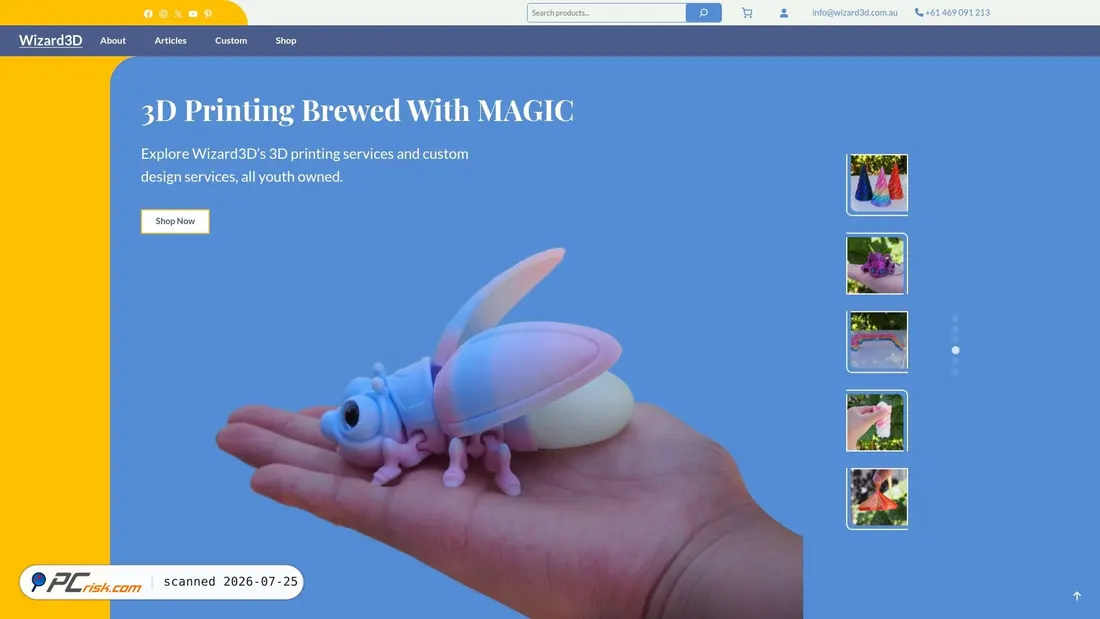Open the Shop menu item
The image size is (1100, 619).
tap(286, 41)
